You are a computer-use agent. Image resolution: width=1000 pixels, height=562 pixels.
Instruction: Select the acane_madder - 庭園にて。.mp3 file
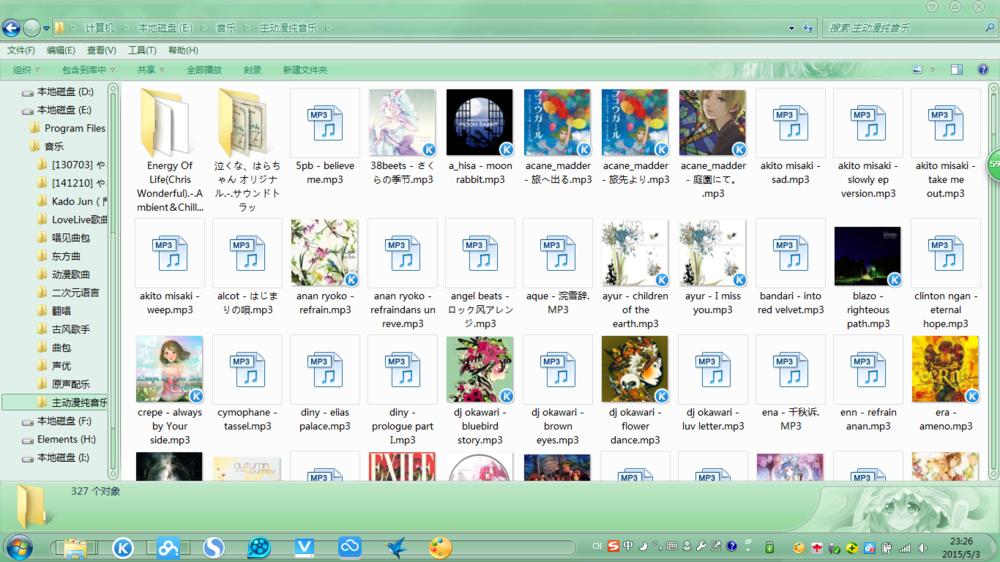713,144
